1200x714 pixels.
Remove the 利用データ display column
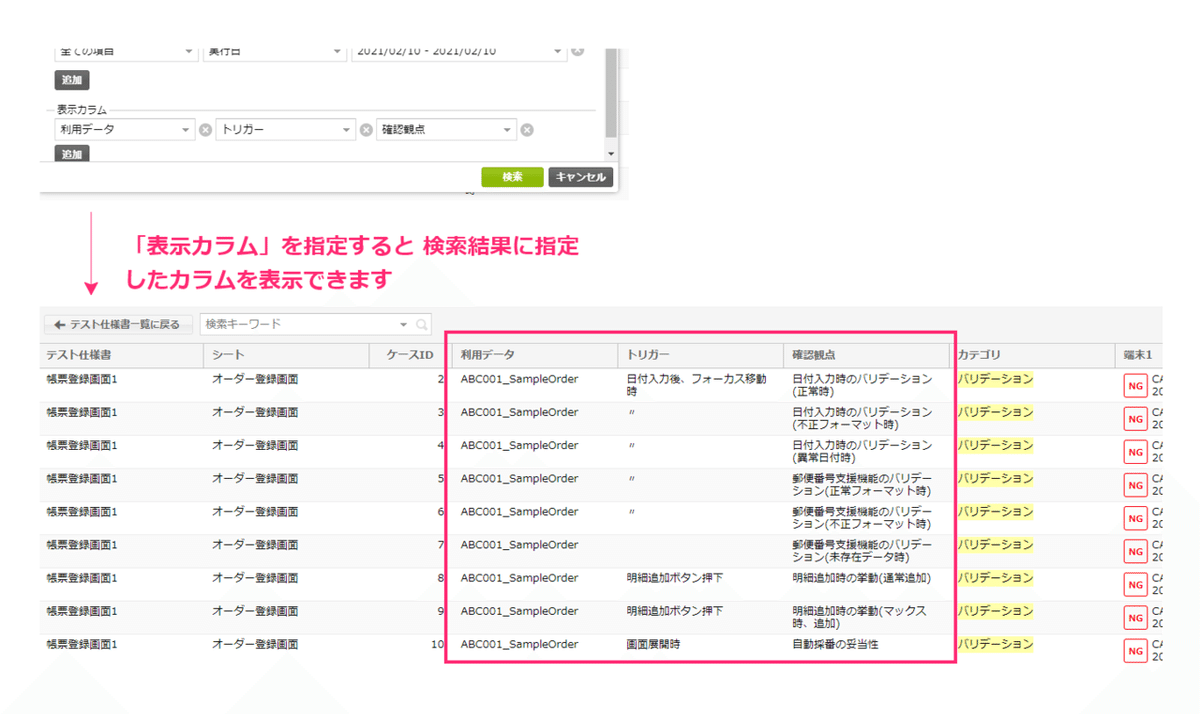[206, 130]
